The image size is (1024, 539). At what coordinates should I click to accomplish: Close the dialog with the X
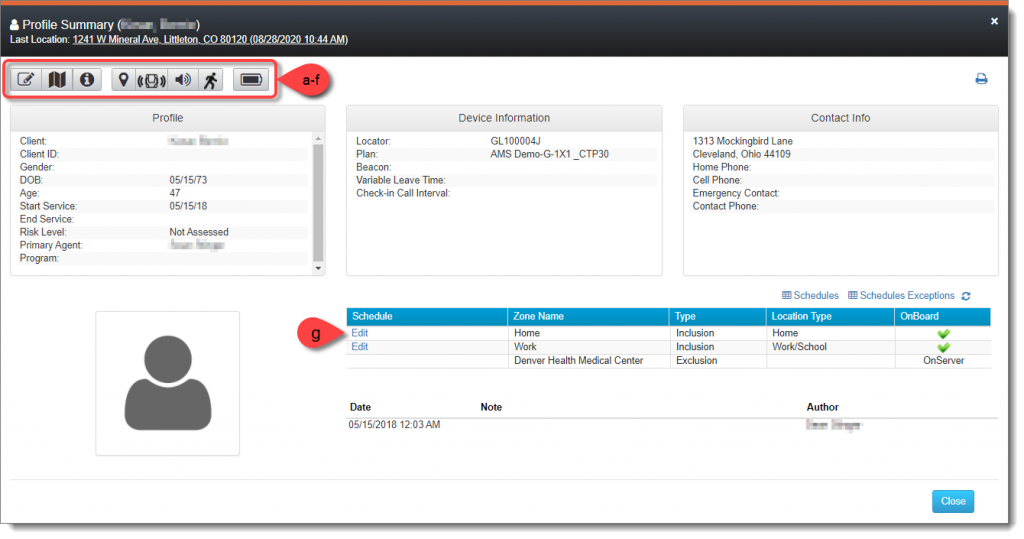994,21
